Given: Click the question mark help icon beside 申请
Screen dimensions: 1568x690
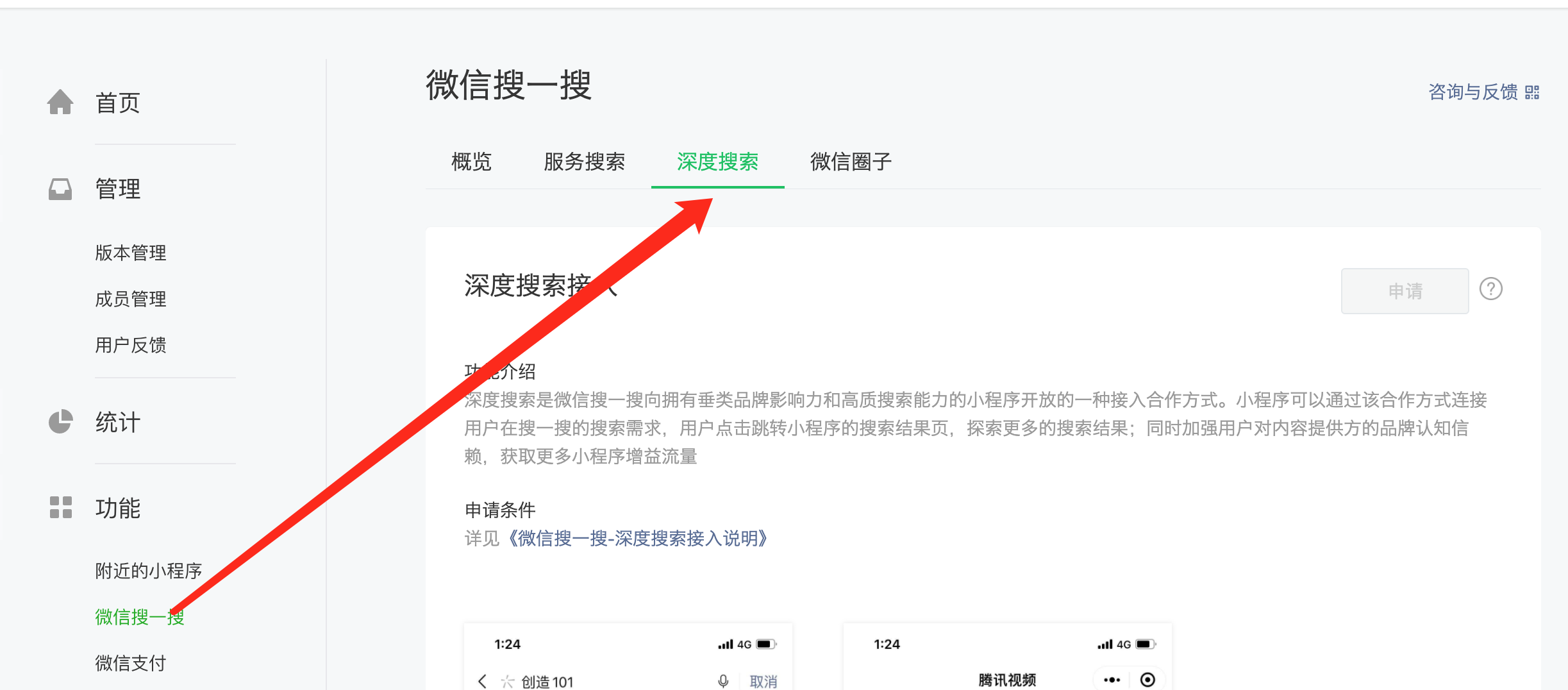Looking at the screenshot, I should coord(1491,289).
